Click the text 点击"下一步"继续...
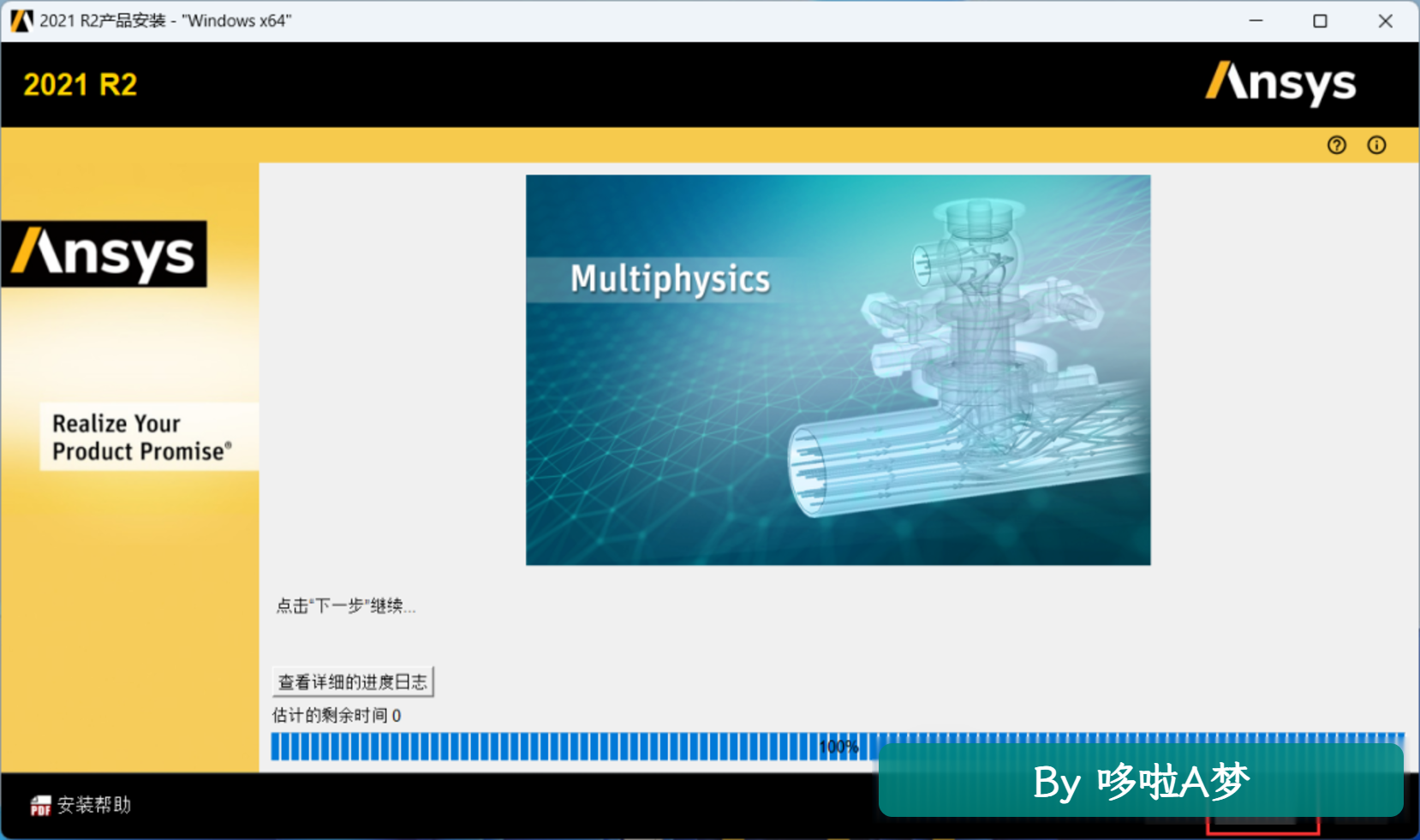The height and width of the screenshot is (840, 1420). [x=345, y=606]
